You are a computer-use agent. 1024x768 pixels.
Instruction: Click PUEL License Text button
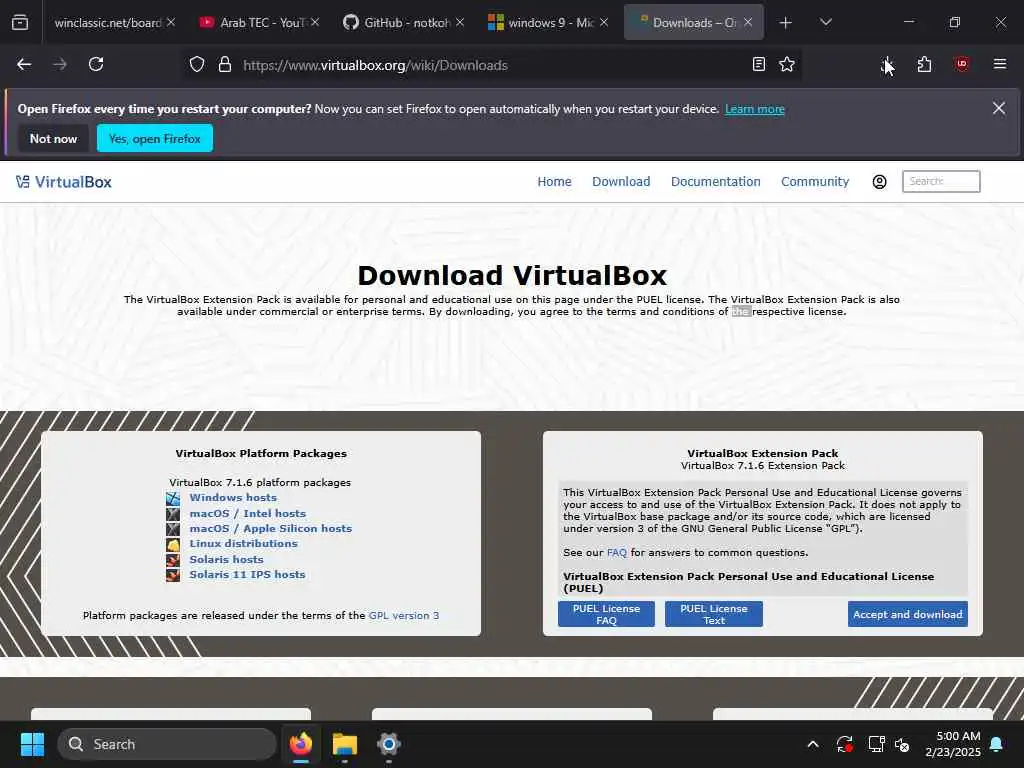click(x=714, y=614)
